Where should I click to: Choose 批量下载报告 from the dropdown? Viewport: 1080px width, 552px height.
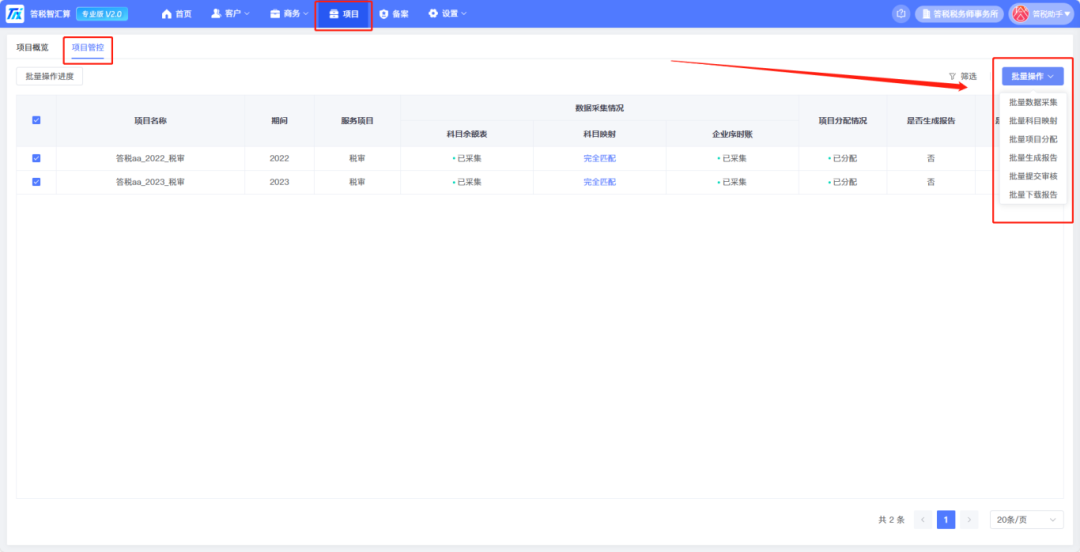pyautogui.click(x=1033, y=195)
